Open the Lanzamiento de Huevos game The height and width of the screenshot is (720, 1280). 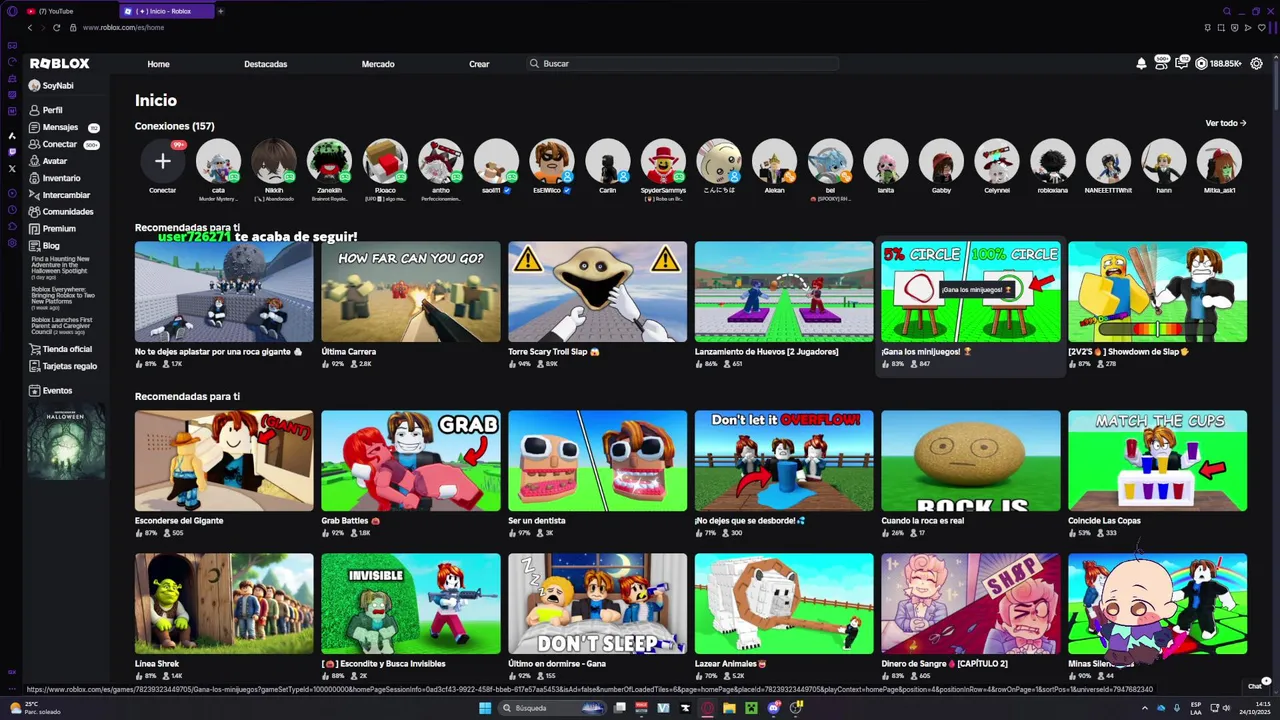tap(784, 292)
